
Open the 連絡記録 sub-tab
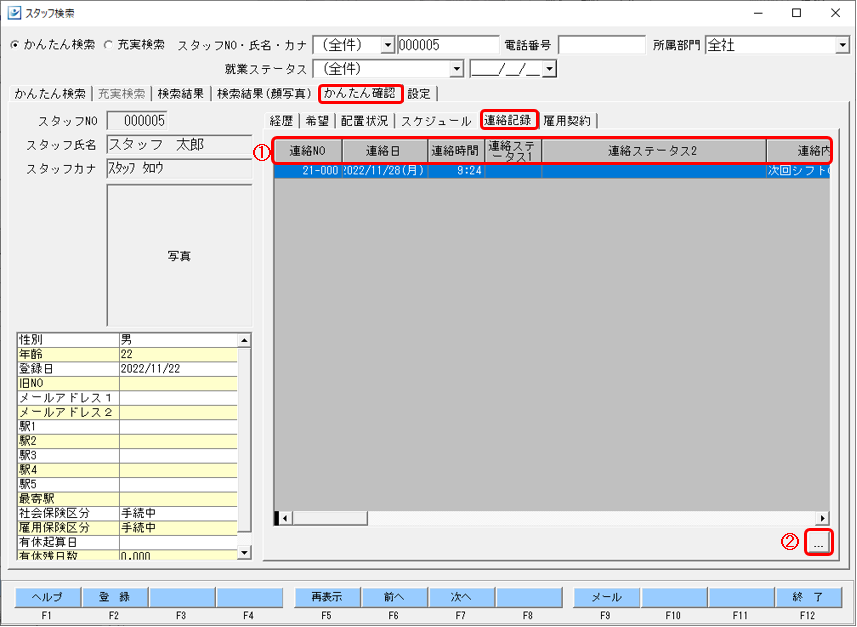(x=508, y=120)
